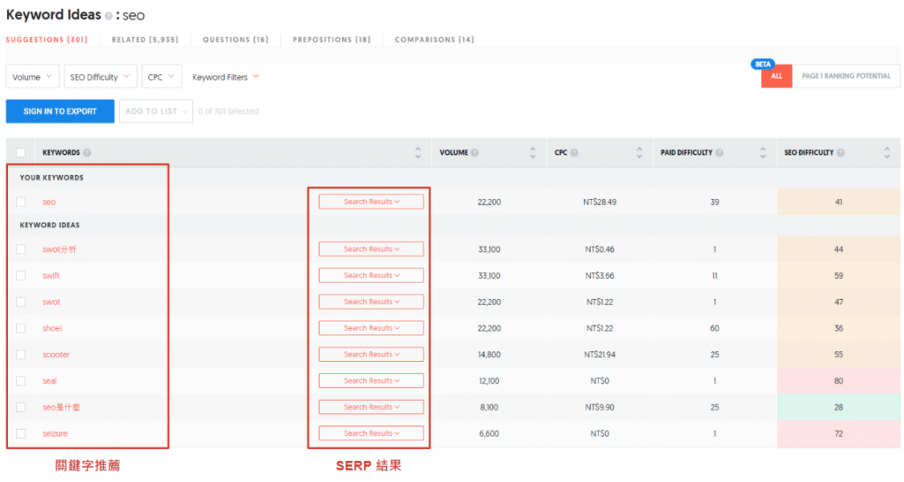
Task: Click the help icon next to CPC header
Action: pyautogui.click(x=574, y=153)
